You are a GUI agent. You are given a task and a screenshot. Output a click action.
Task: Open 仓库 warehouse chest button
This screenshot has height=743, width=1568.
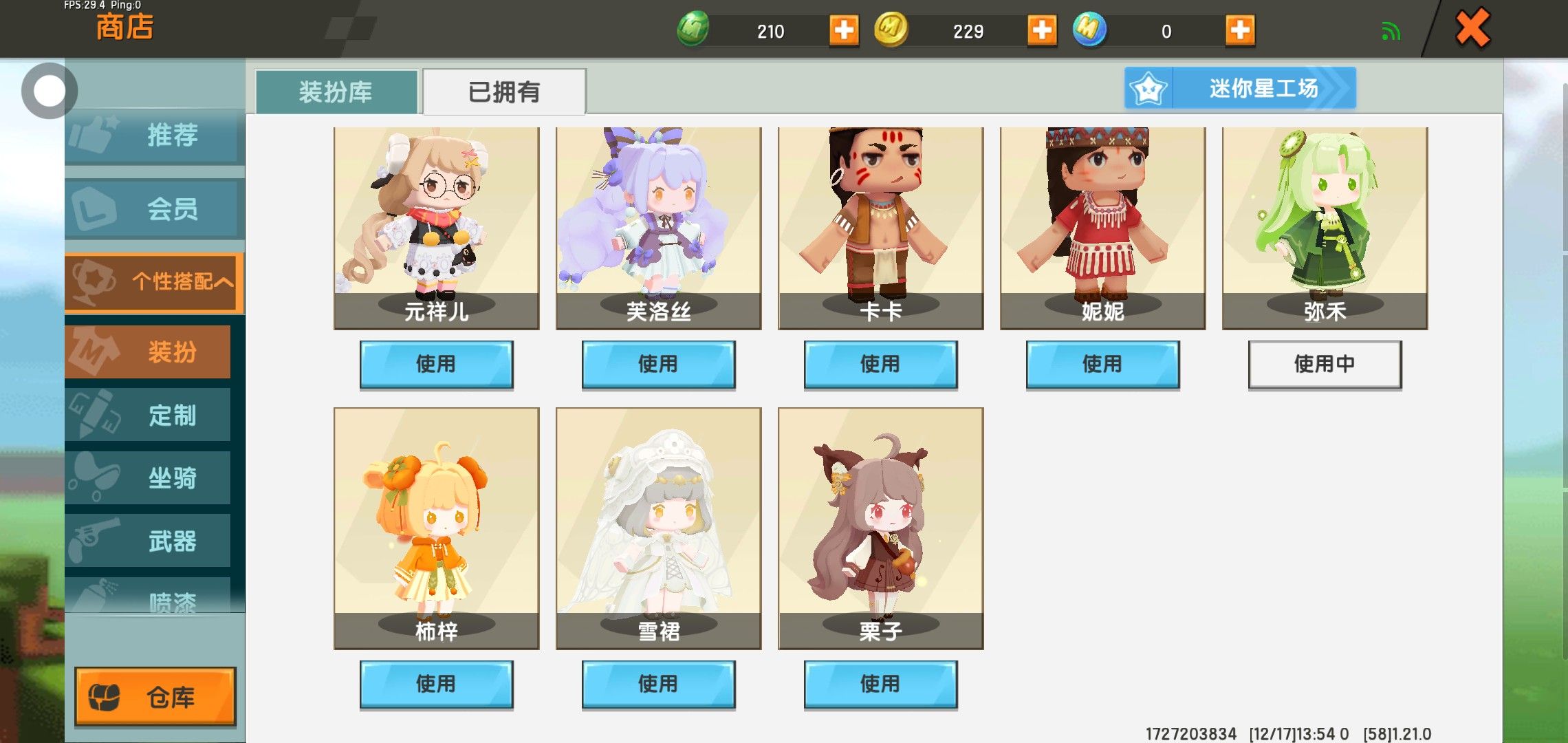pyautogui.click(x=155, y=697)
